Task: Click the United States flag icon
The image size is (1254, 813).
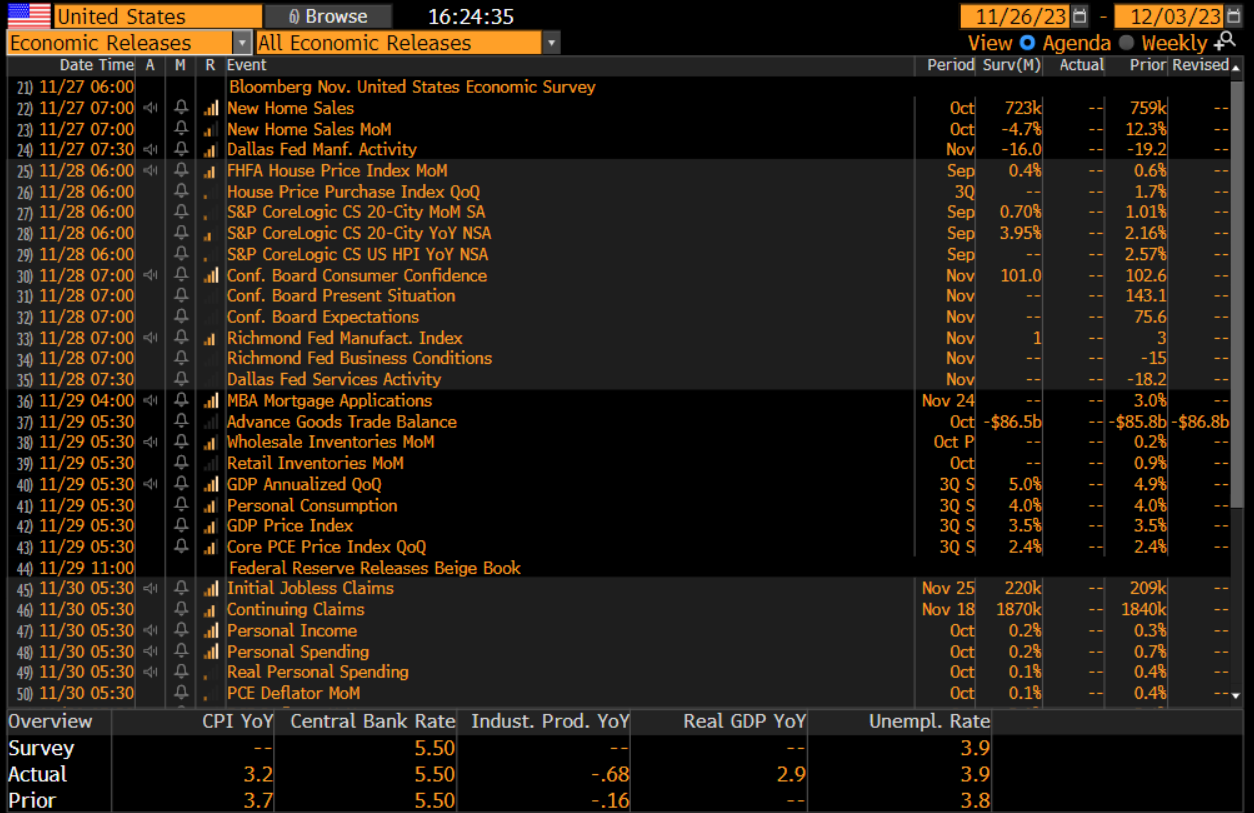Action: (x=26, y=15)
